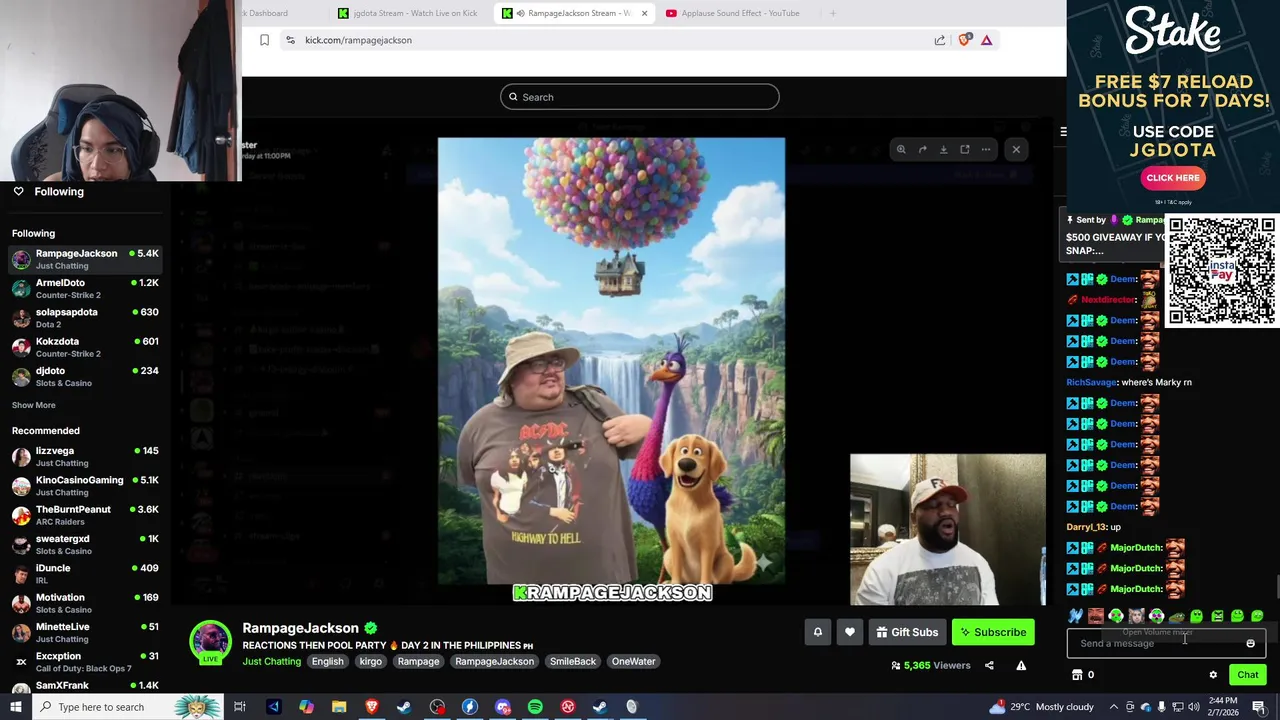Viewport: 1280px width, 720px height.
Task: Share the stream via share icon
Action: pyautogui.click(x=989, y=665)
